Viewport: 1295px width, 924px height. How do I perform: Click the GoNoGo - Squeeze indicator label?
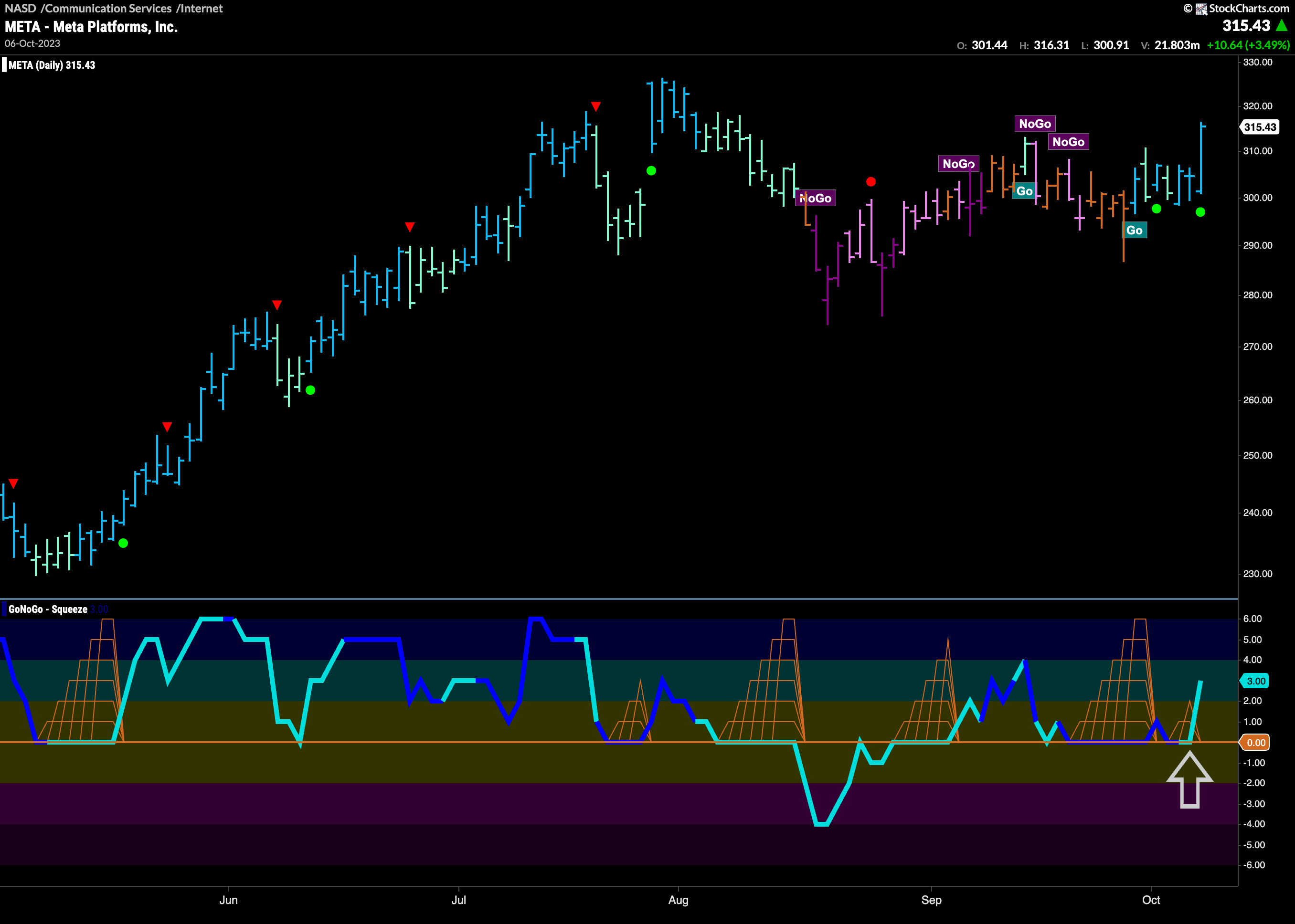click(x=48, y=609)
